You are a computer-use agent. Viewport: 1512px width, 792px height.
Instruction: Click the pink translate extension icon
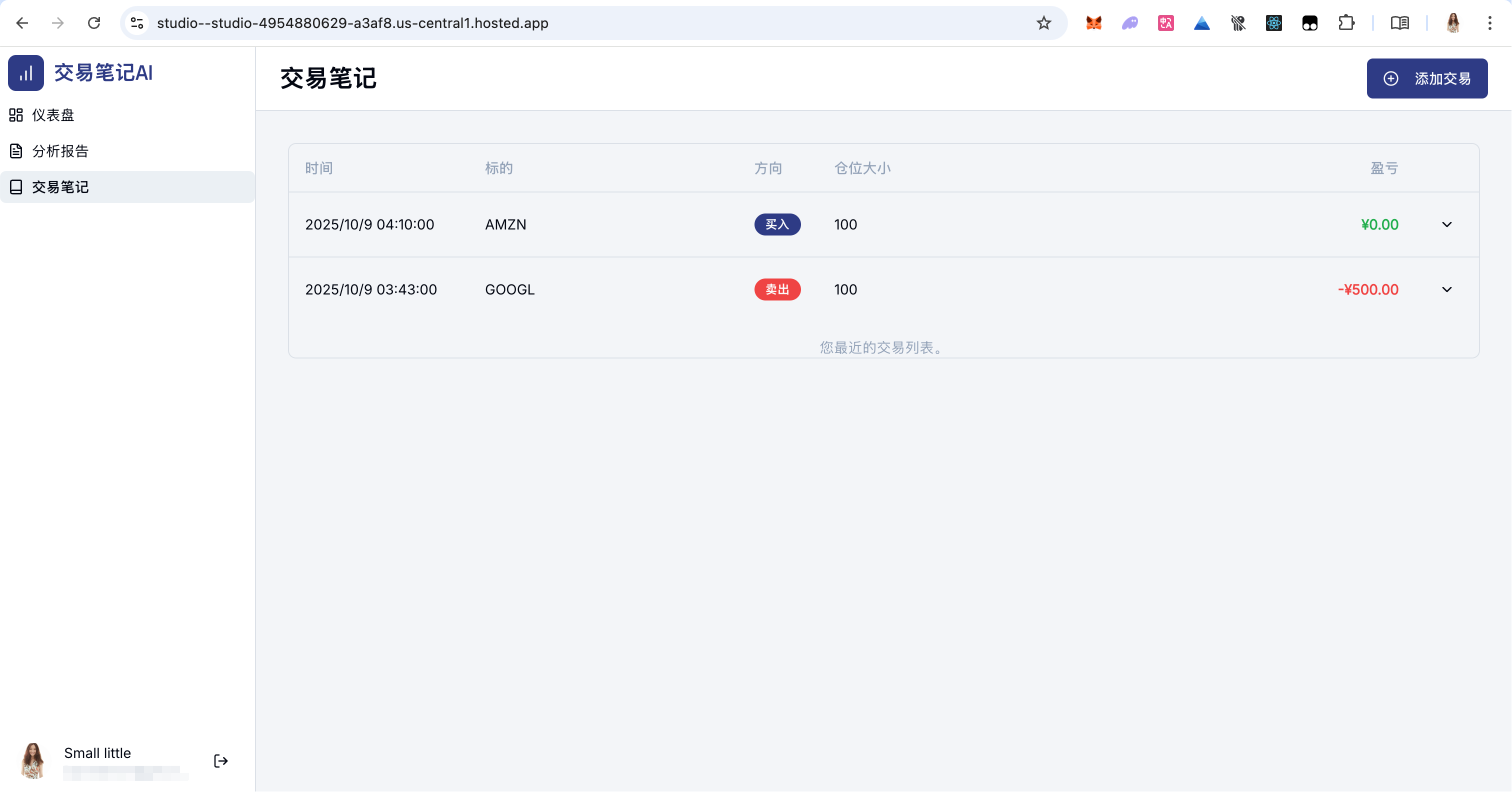pos(1165,23)
